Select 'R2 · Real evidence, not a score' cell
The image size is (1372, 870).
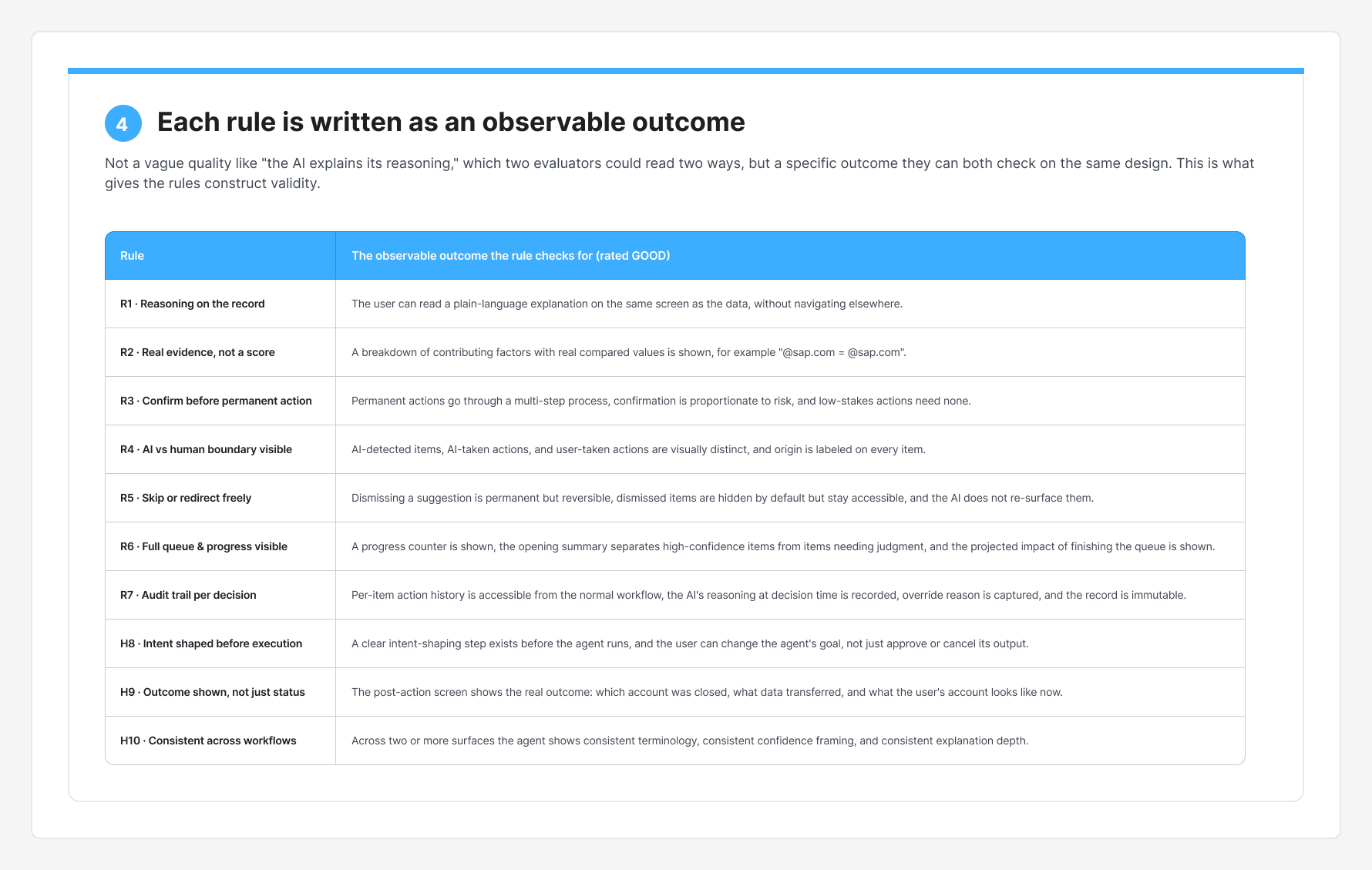220,352
